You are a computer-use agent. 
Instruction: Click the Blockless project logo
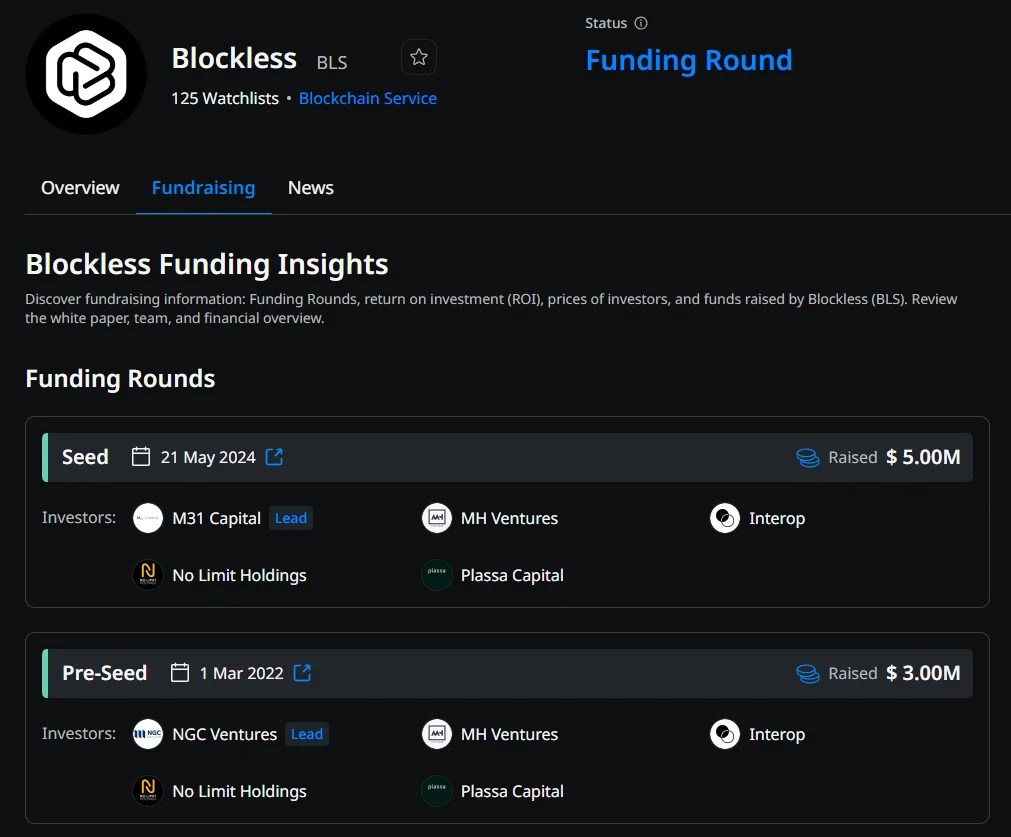click(x=86, y=74)
